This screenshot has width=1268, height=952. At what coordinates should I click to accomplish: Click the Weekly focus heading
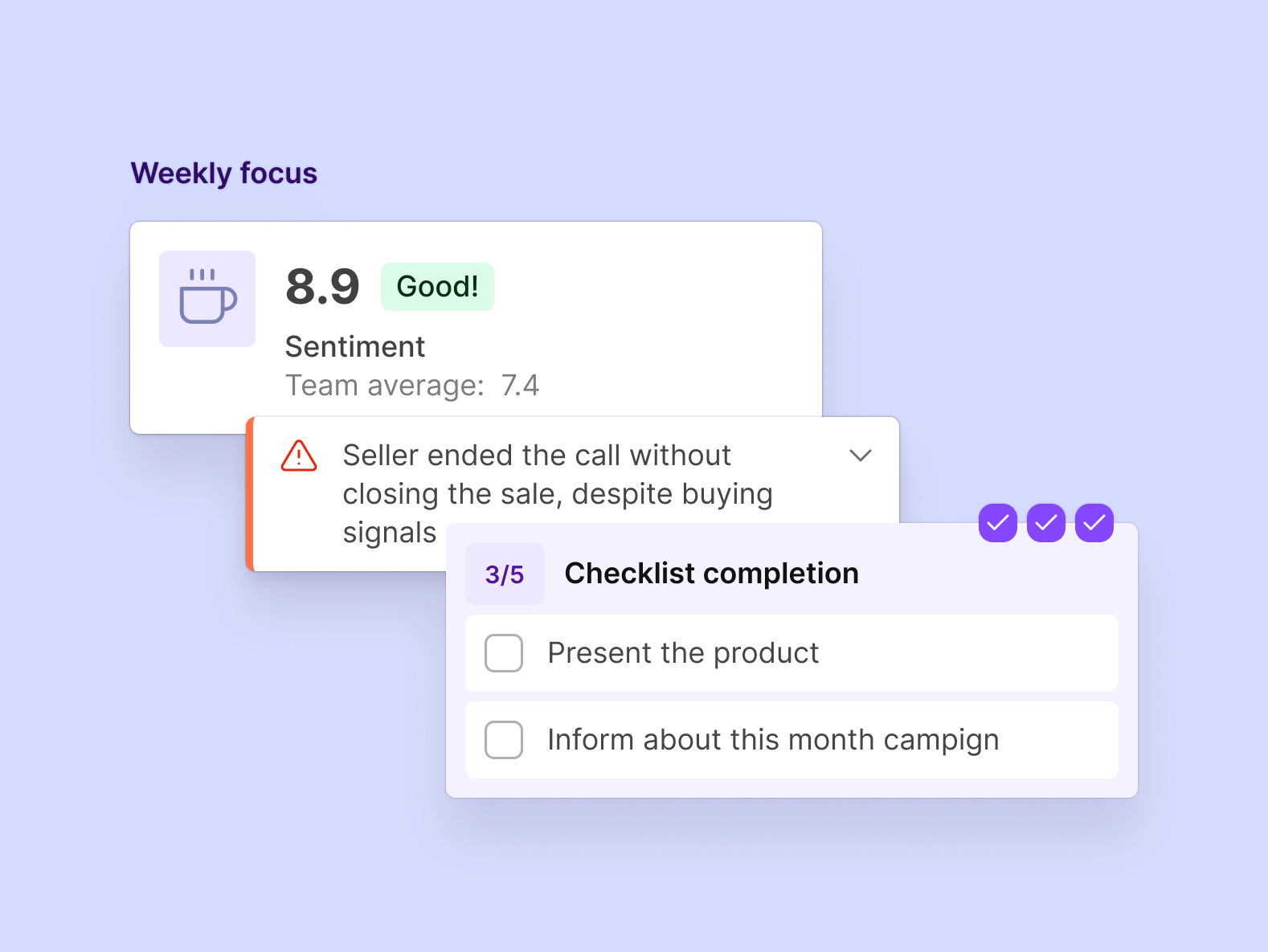coord(224,174)
